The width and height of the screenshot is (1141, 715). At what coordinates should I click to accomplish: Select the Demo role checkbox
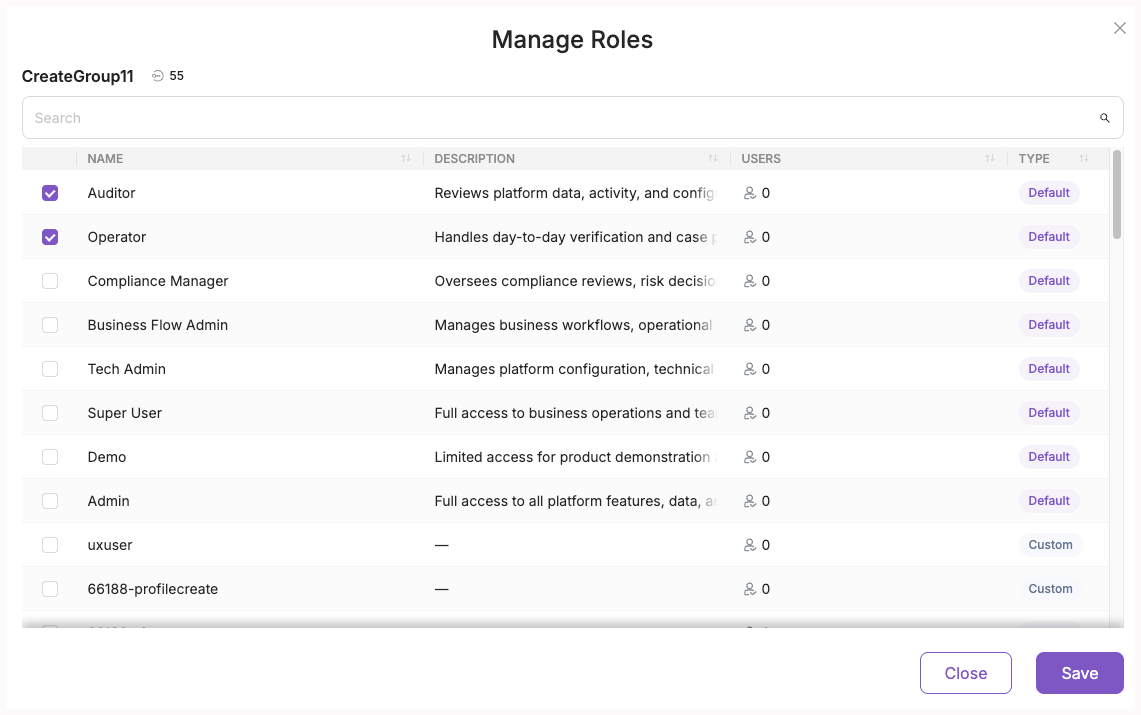49,457
